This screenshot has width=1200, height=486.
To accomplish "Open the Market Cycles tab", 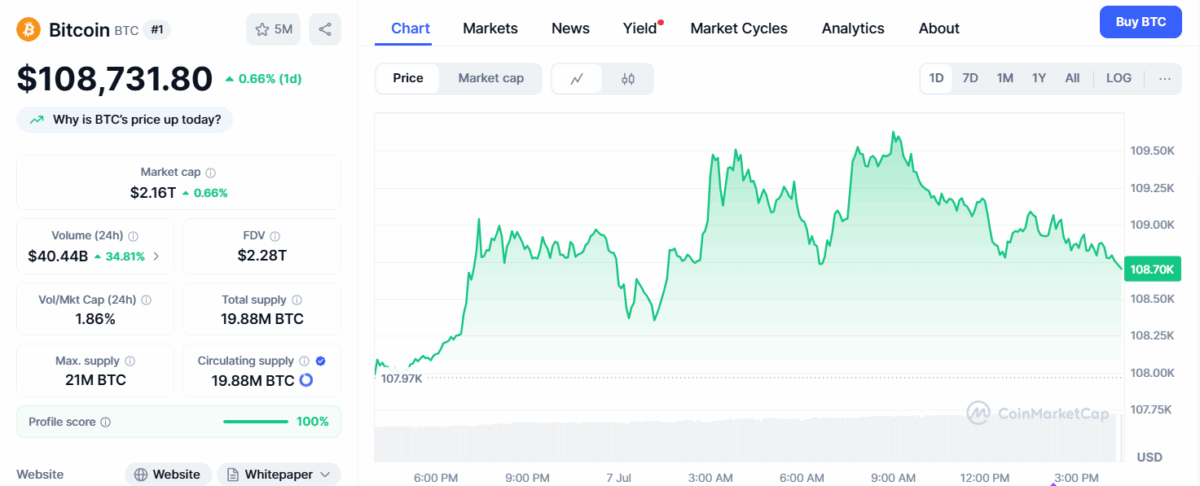I will (x=739, y=28).
